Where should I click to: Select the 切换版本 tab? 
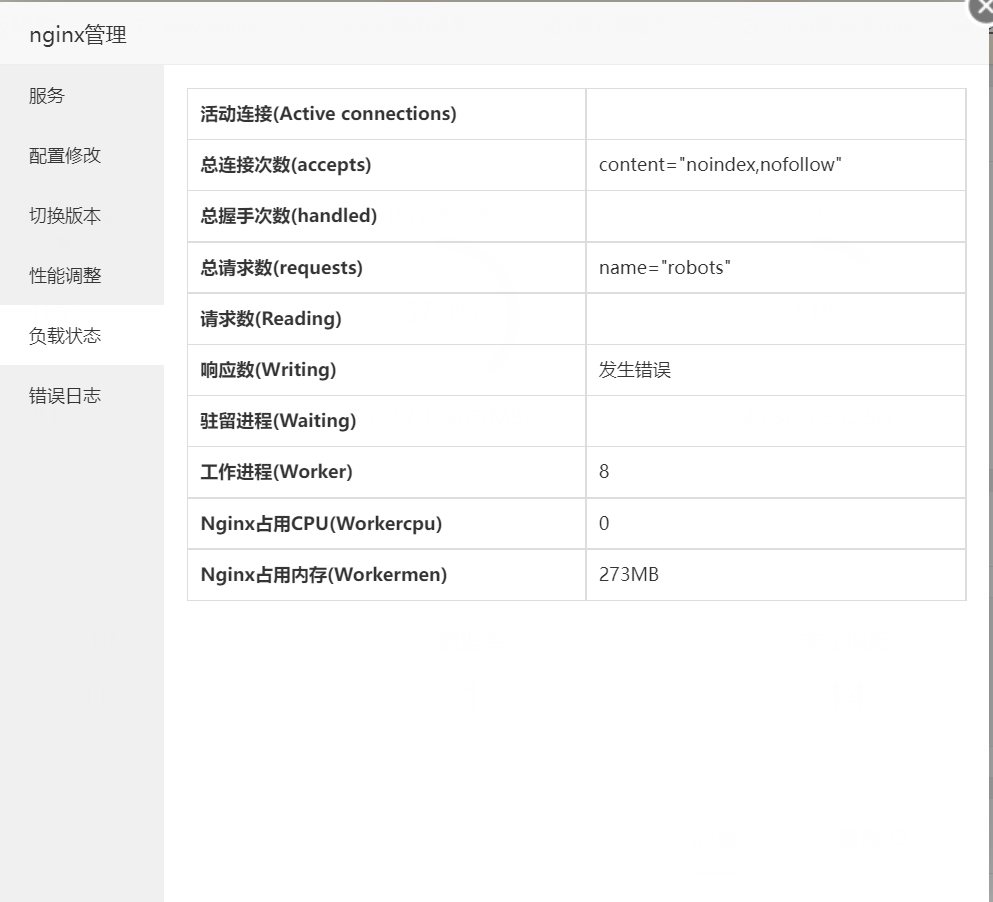click(x=82, y=216)
